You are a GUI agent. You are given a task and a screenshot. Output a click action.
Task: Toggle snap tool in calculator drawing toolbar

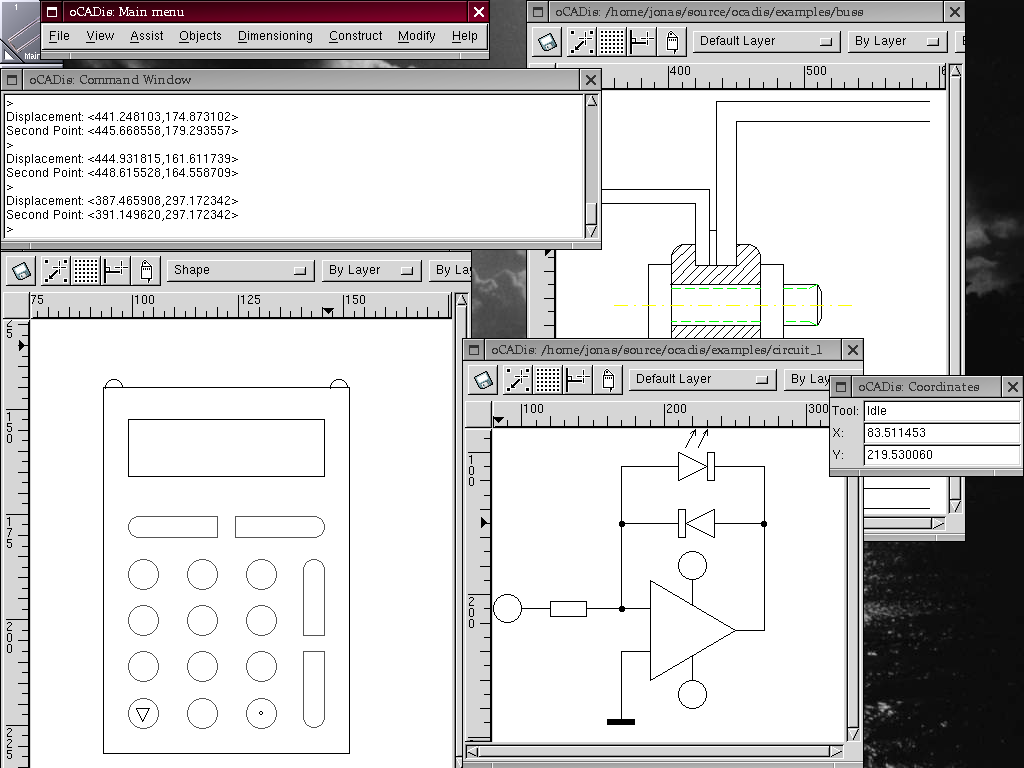tap(54, 270)
